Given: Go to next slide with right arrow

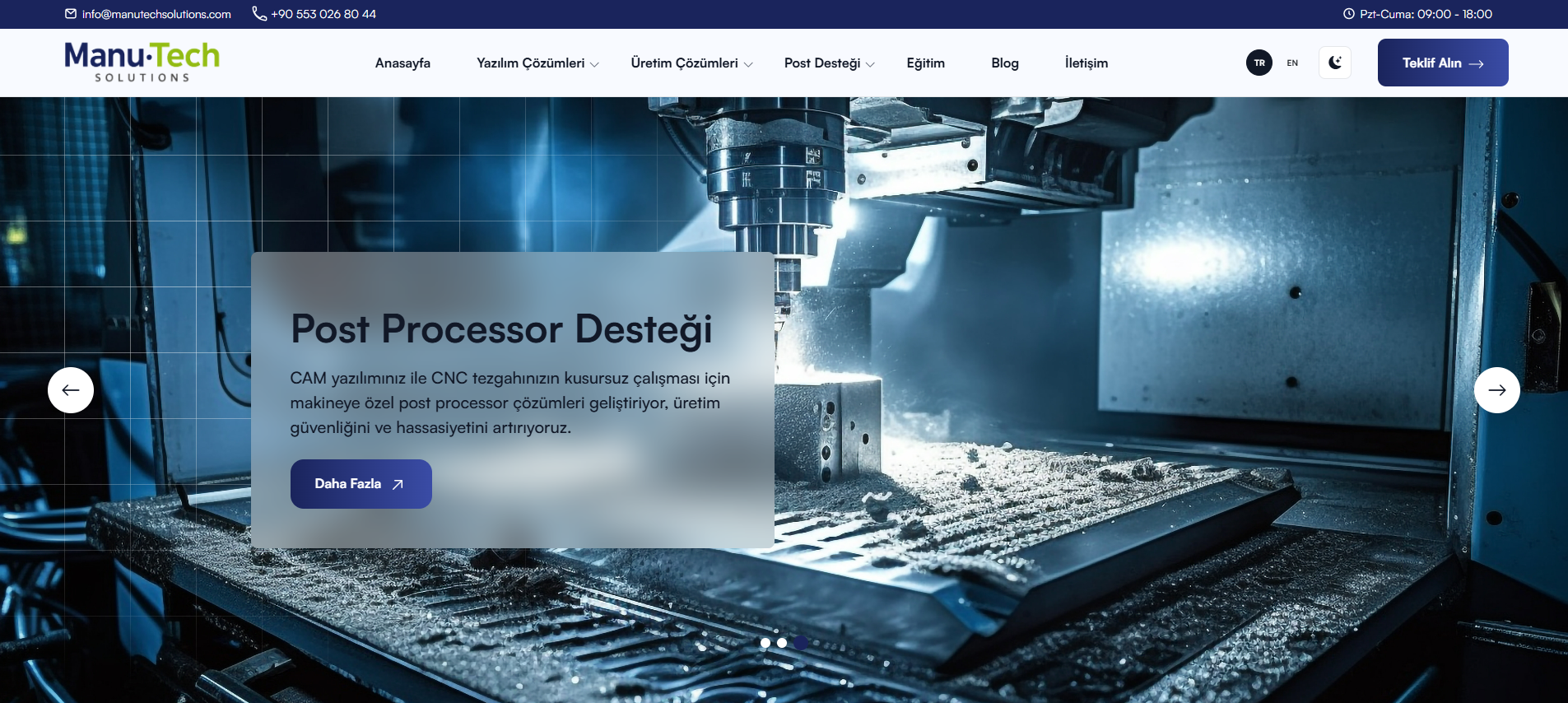Looking at the screenshot, I should [x=1497, y=390].
